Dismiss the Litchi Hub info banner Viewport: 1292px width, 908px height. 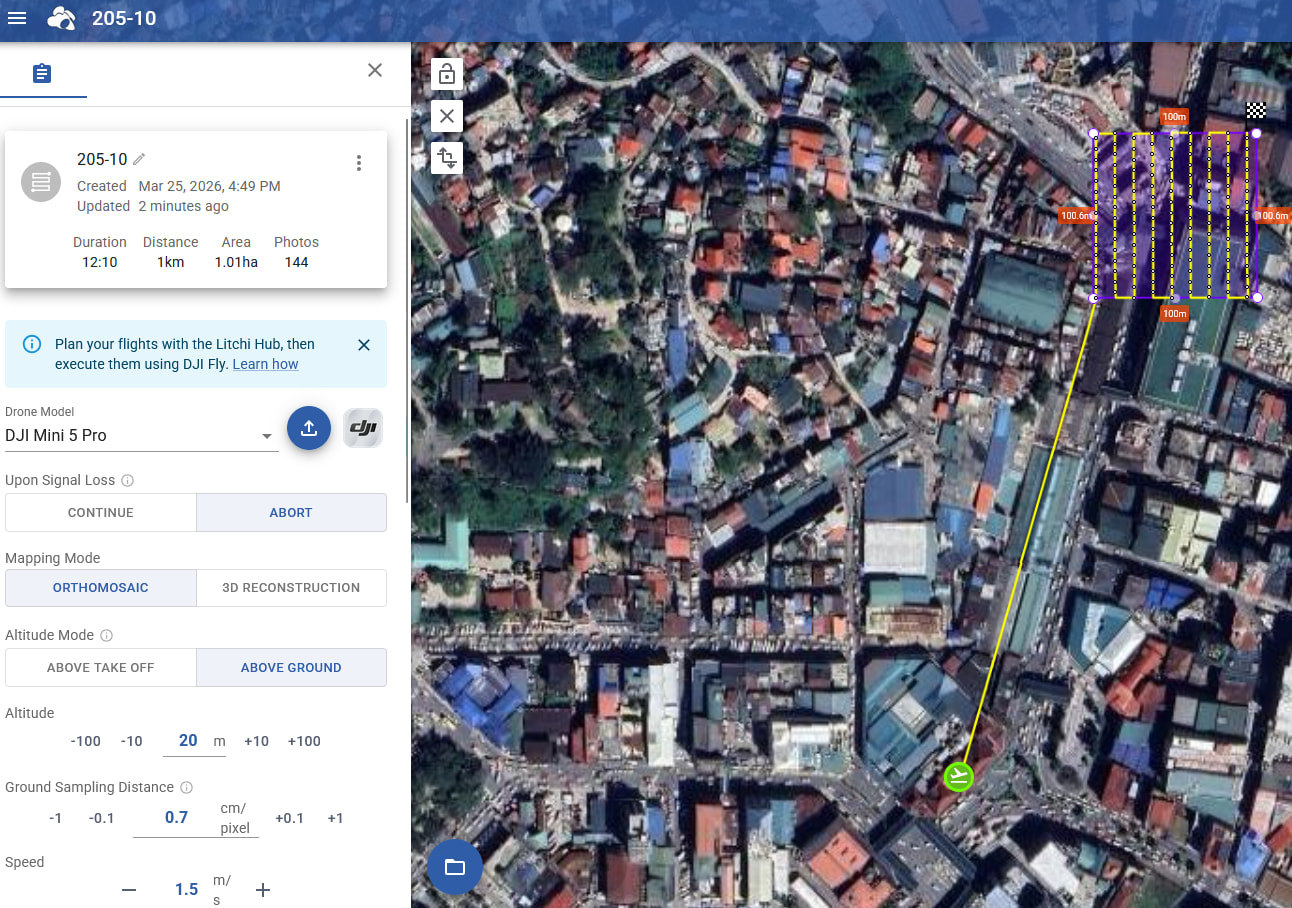[364, 345]
